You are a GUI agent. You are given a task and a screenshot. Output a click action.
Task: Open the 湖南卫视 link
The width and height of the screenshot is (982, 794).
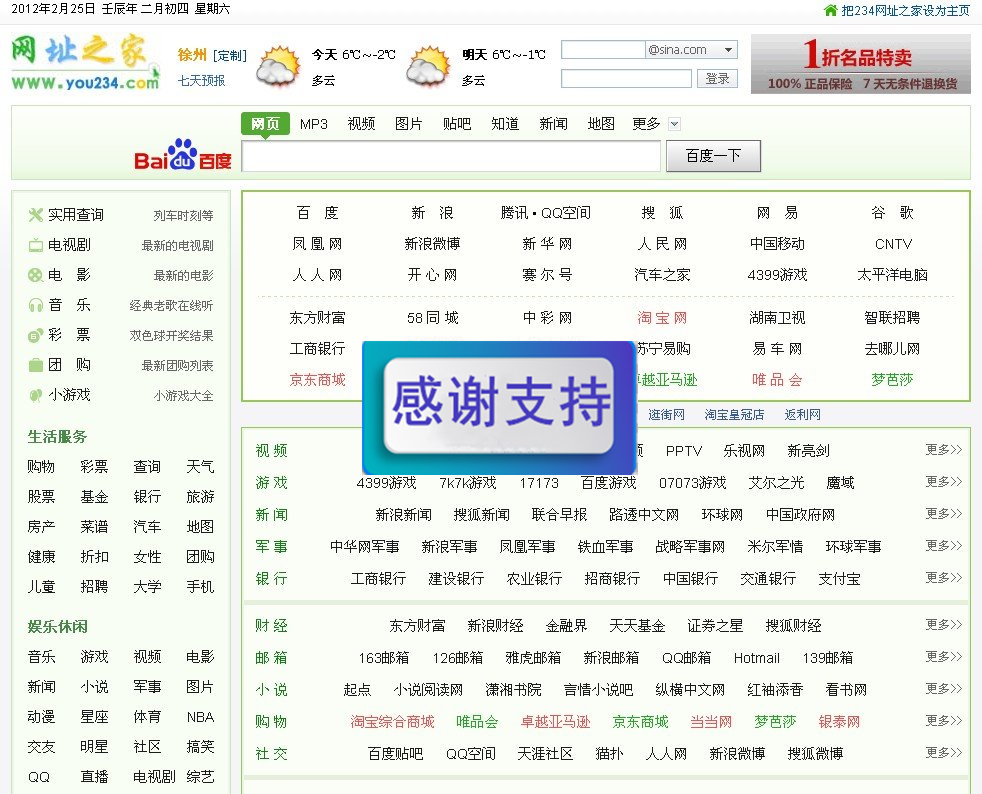click(777, 318)
